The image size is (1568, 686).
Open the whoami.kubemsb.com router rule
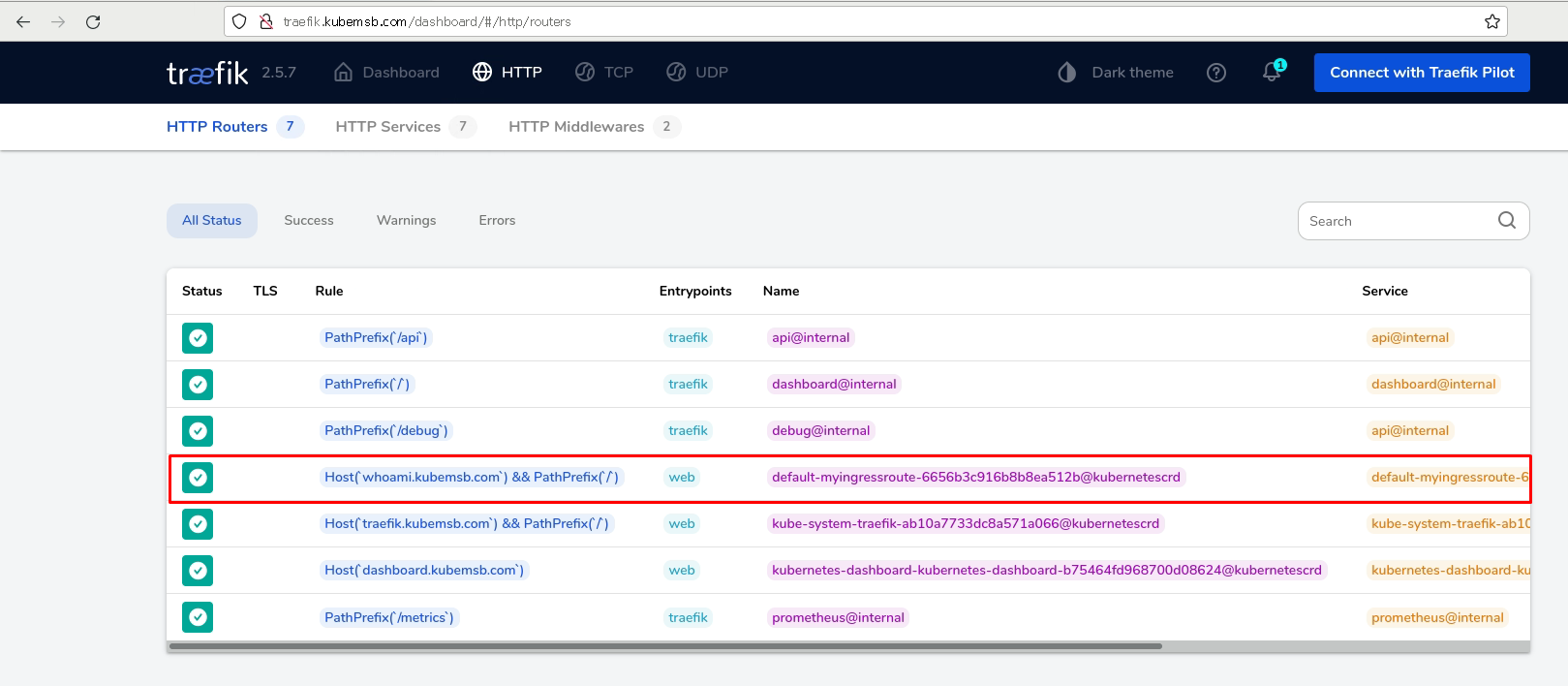click(471, 478)
